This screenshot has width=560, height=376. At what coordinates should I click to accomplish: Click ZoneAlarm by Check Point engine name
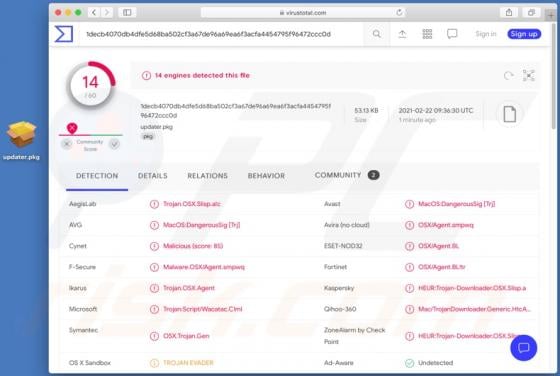point(354,336)
